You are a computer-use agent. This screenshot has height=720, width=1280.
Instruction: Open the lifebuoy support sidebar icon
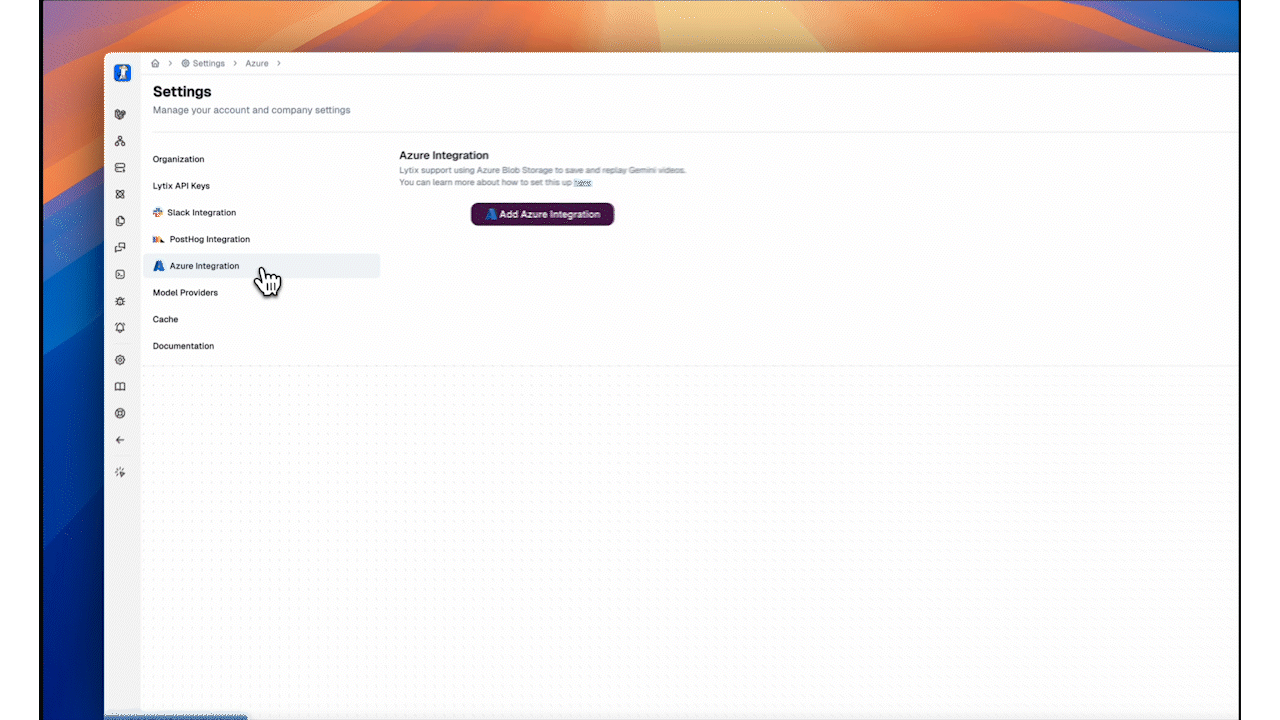120,413
